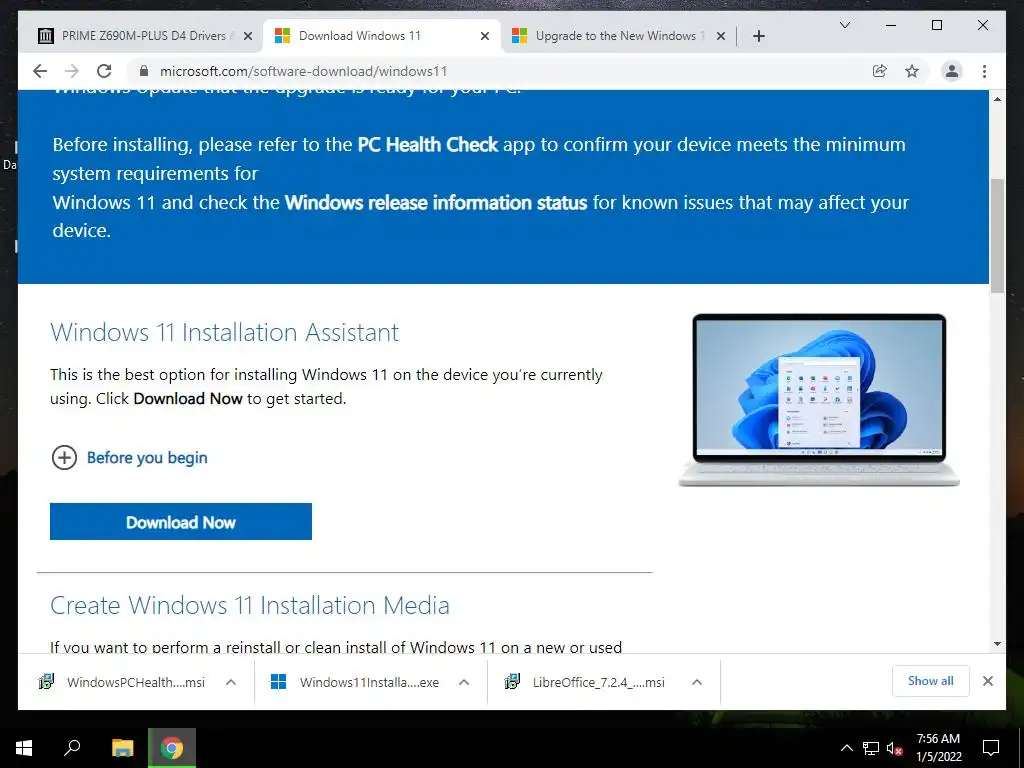Close the PRIME Z690M-PLUS tab
This screenshot has width=1024, height=768.
point(248,36)
